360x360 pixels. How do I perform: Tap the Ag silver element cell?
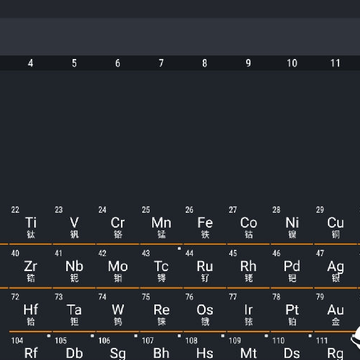(335, 267)
